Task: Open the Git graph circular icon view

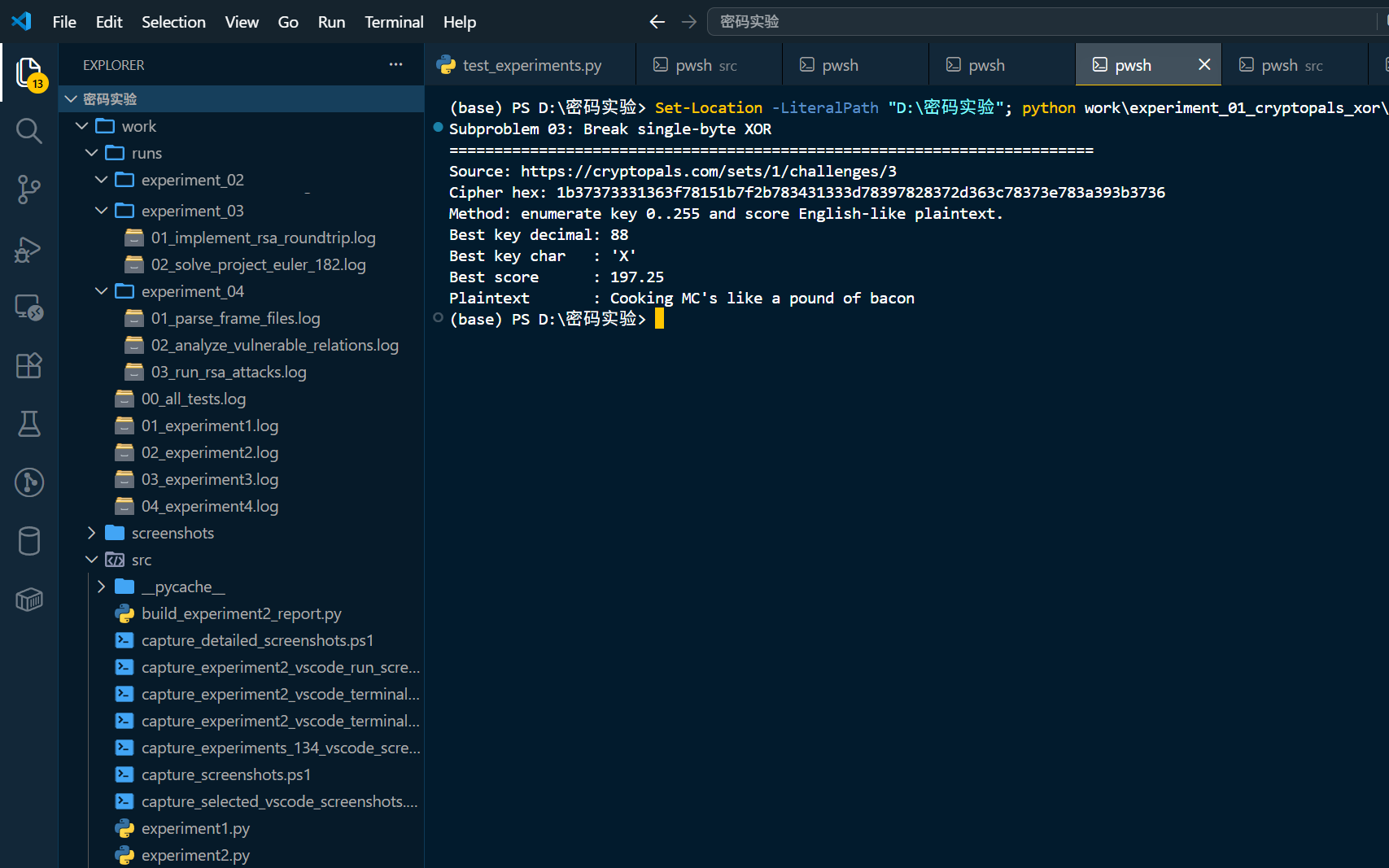Action: [x=29, y=482]
